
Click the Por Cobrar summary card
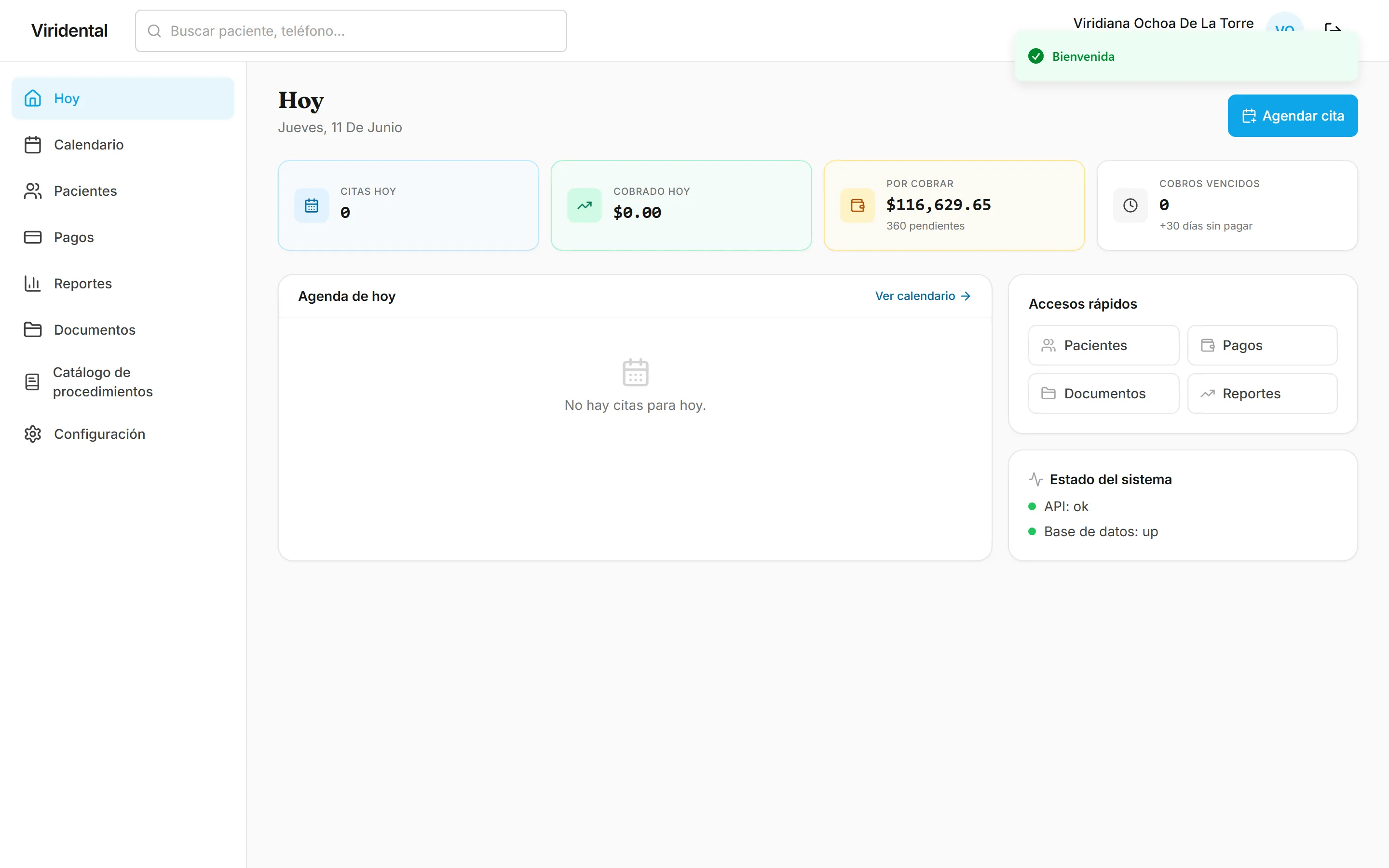pos(954,205)
